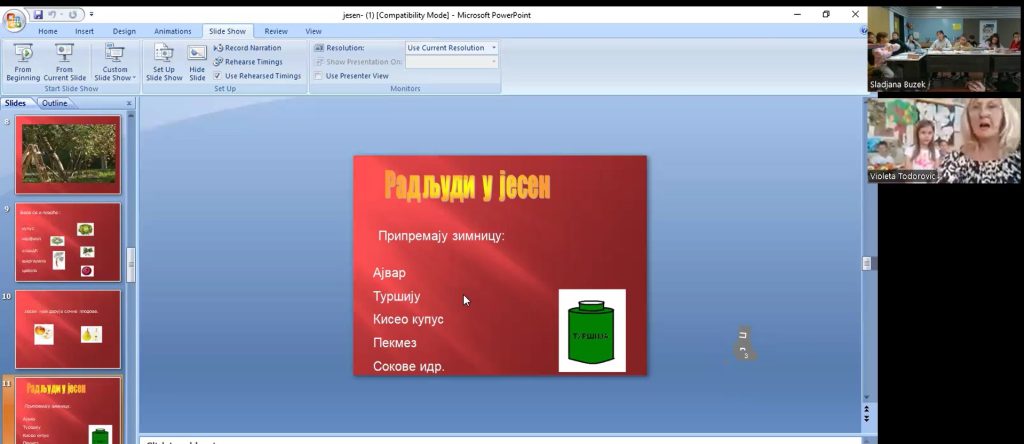Click Record Narration button

tap(247, 48)
